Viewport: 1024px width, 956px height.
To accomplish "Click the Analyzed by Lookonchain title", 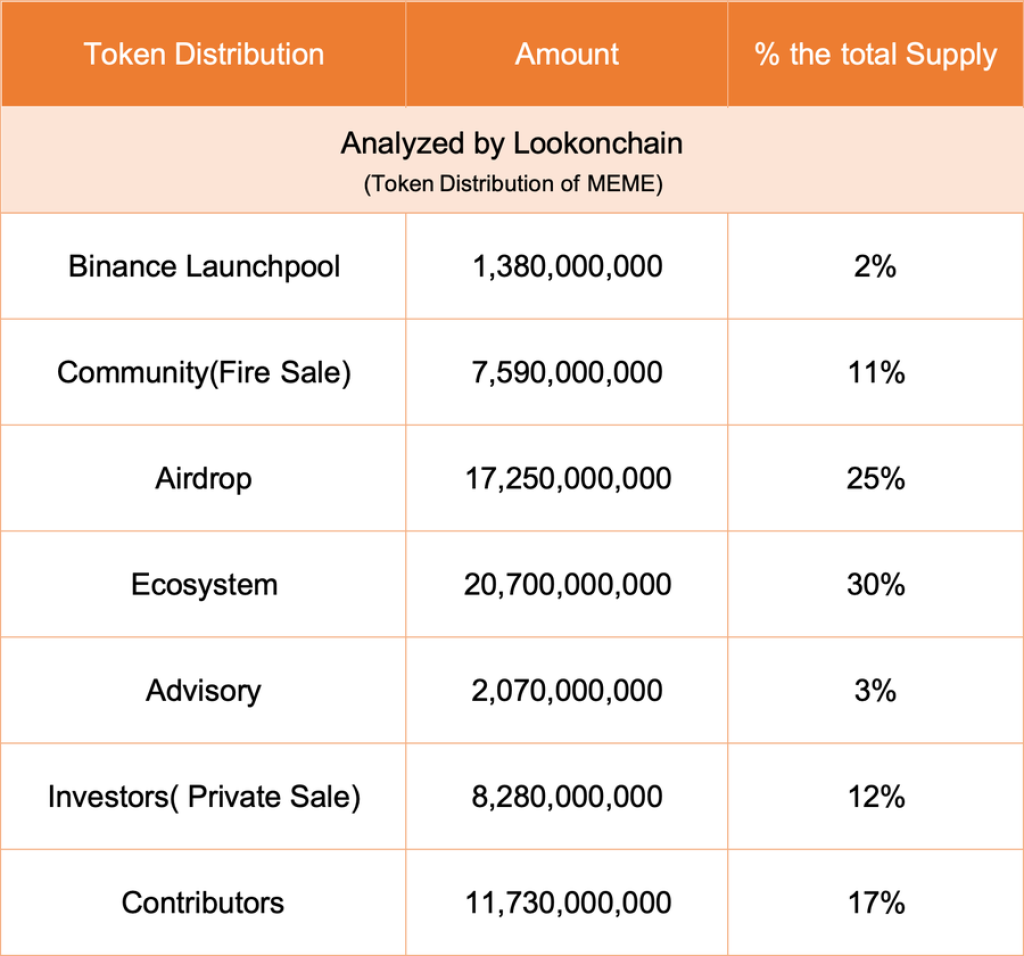I will pyautogui.click(x=512, y=144).
